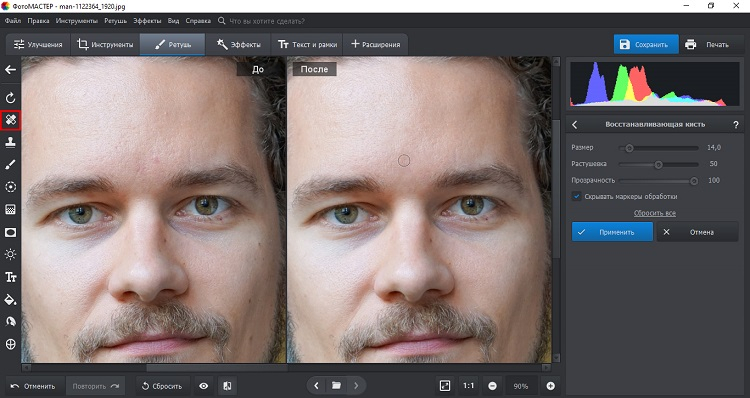Open the Инструменты menu in menu bar
The image size is (750, 398).
(x=77, y=21)
